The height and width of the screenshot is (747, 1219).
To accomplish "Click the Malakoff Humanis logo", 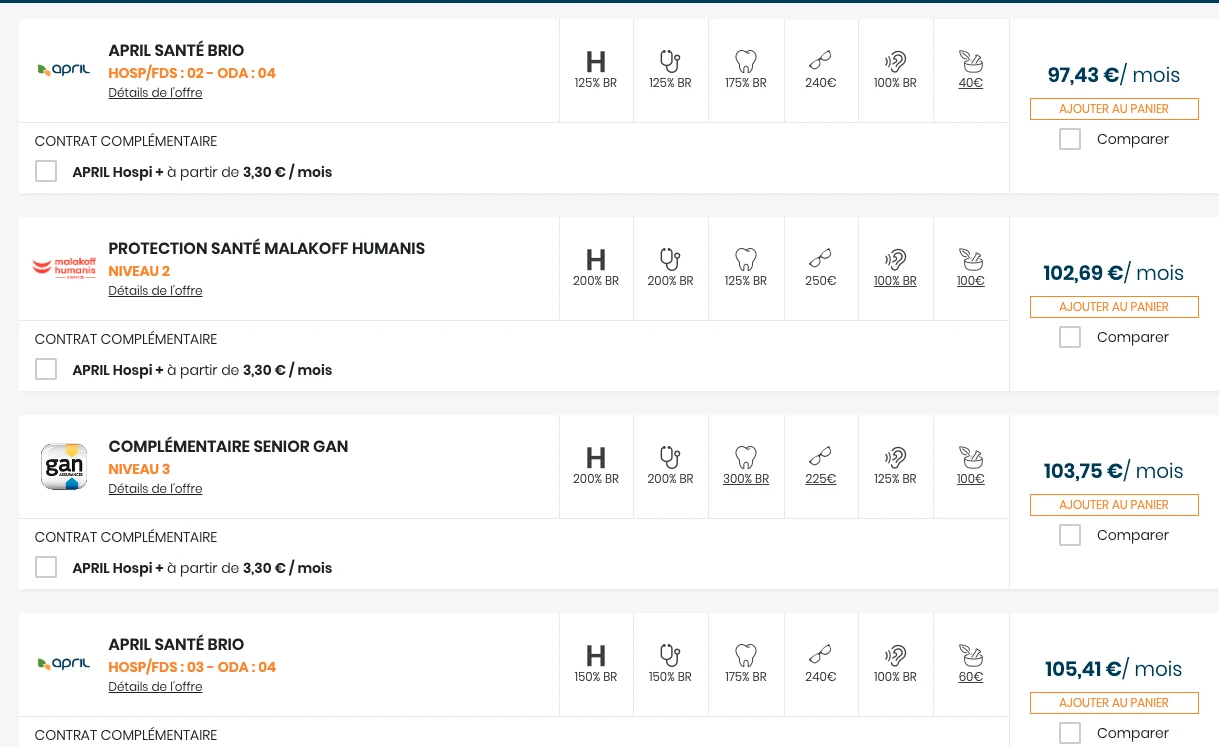I will tap(64, 268).
